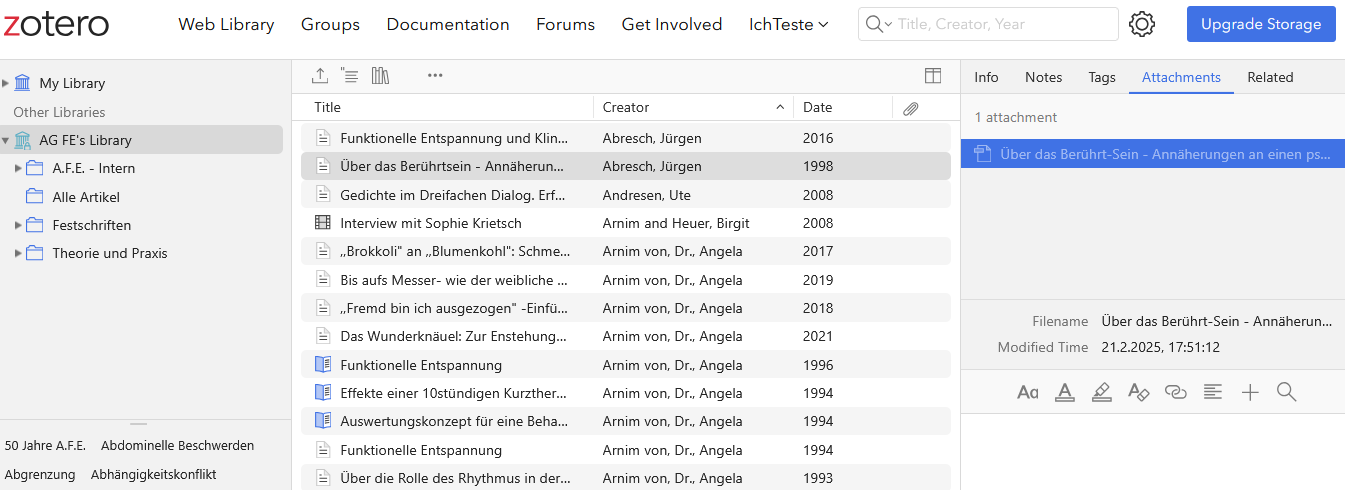Expand the A.F.E. - Intern collection
Screen dimensions: 1345x490
click(x=18, y=168)
